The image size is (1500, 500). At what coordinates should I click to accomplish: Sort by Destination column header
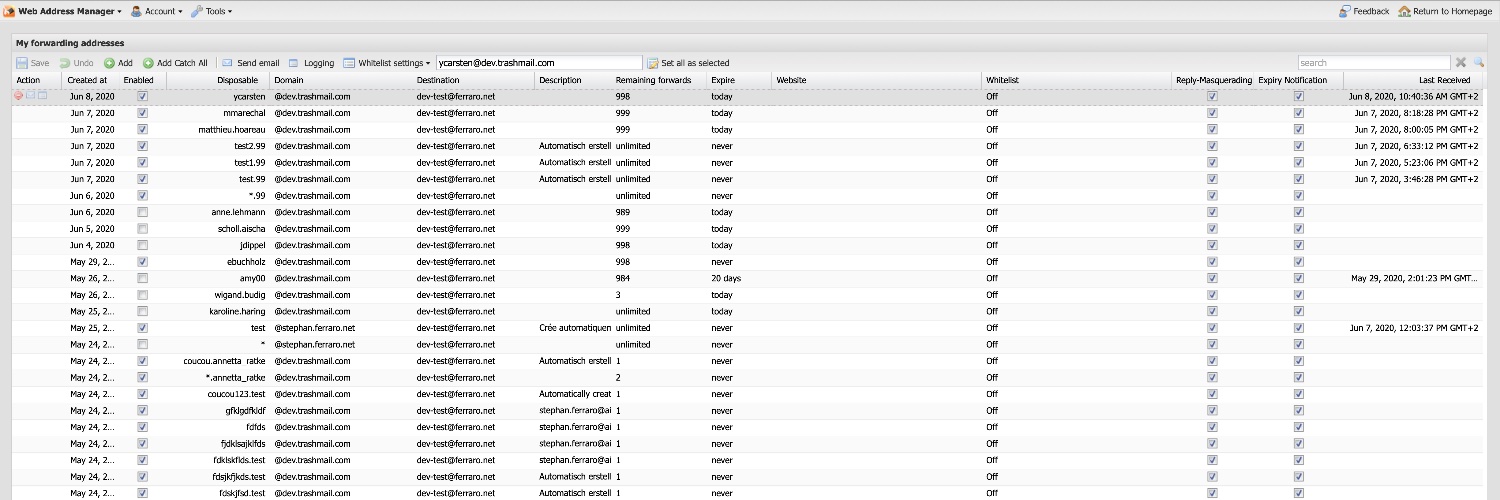(474, 80)
